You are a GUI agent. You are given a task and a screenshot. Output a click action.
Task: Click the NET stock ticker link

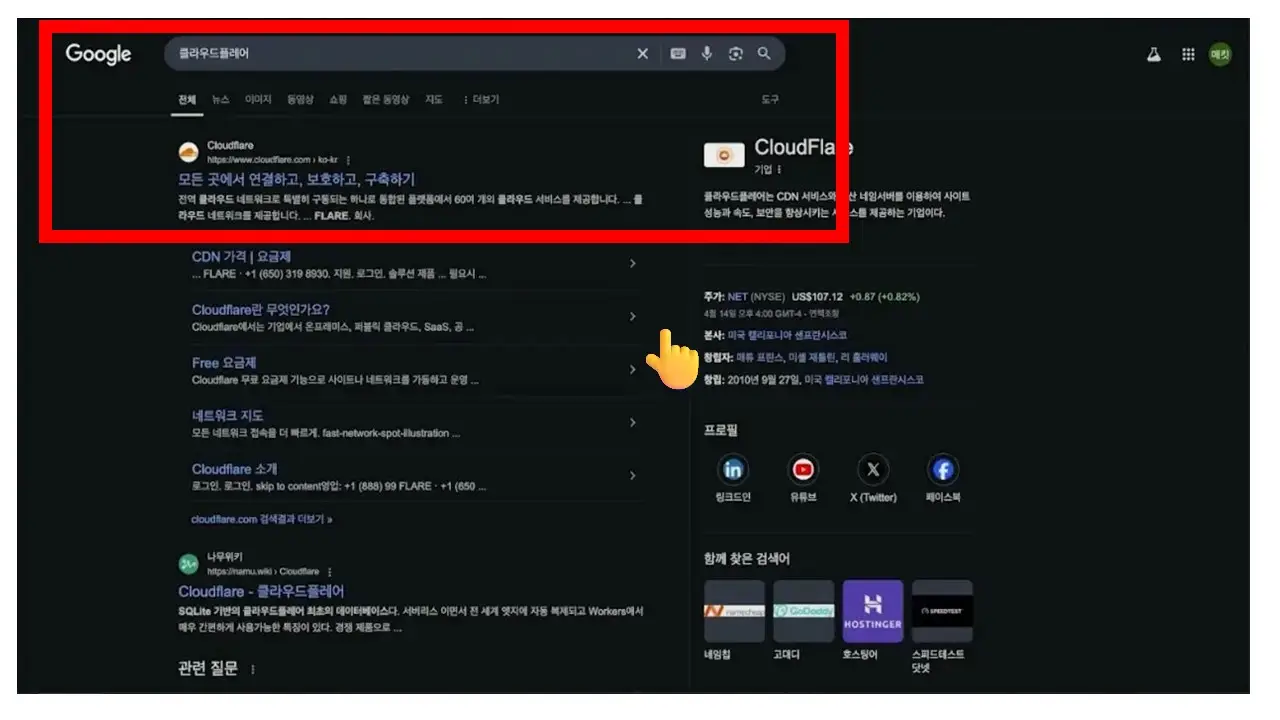click(x=737, y=297)
